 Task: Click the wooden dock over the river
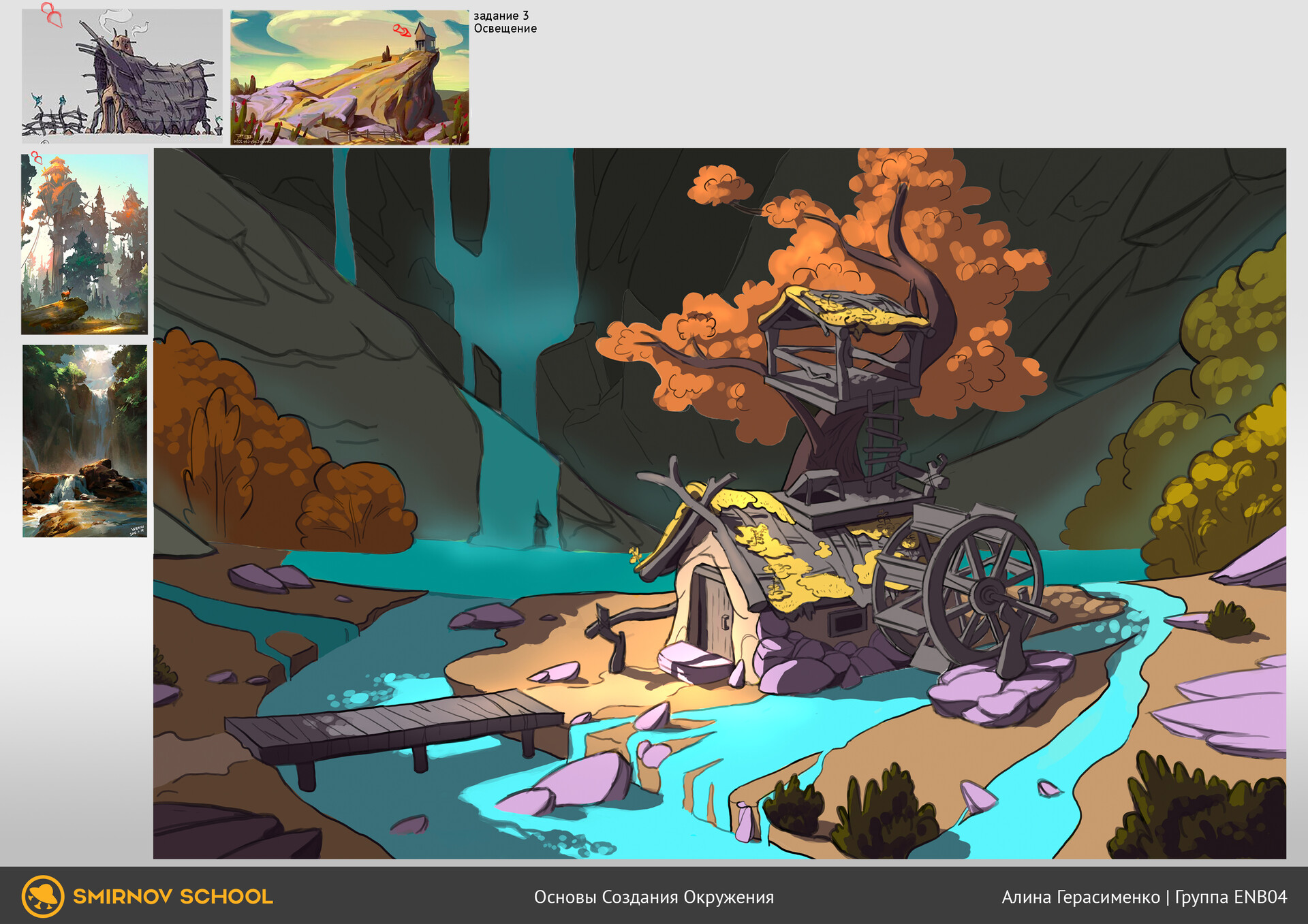click(x=395, y=732)
